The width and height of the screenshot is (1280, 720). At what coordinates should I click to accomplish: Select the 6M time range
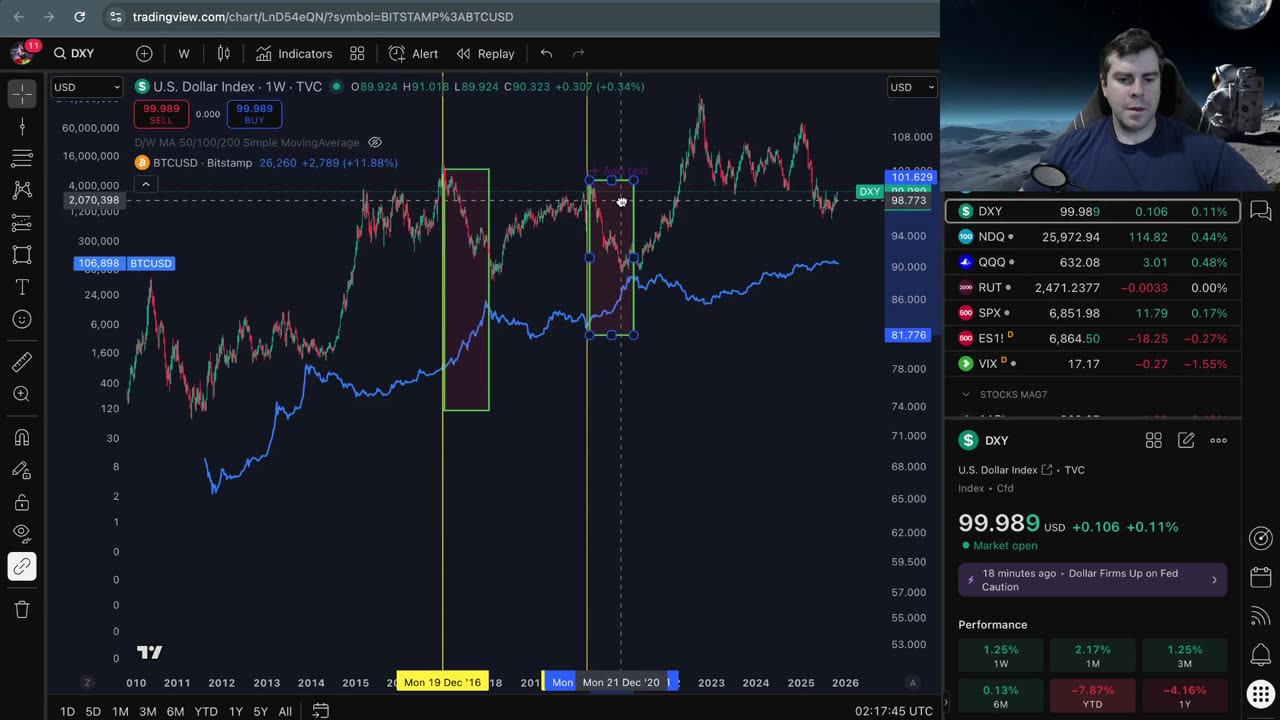coord(175,711)
